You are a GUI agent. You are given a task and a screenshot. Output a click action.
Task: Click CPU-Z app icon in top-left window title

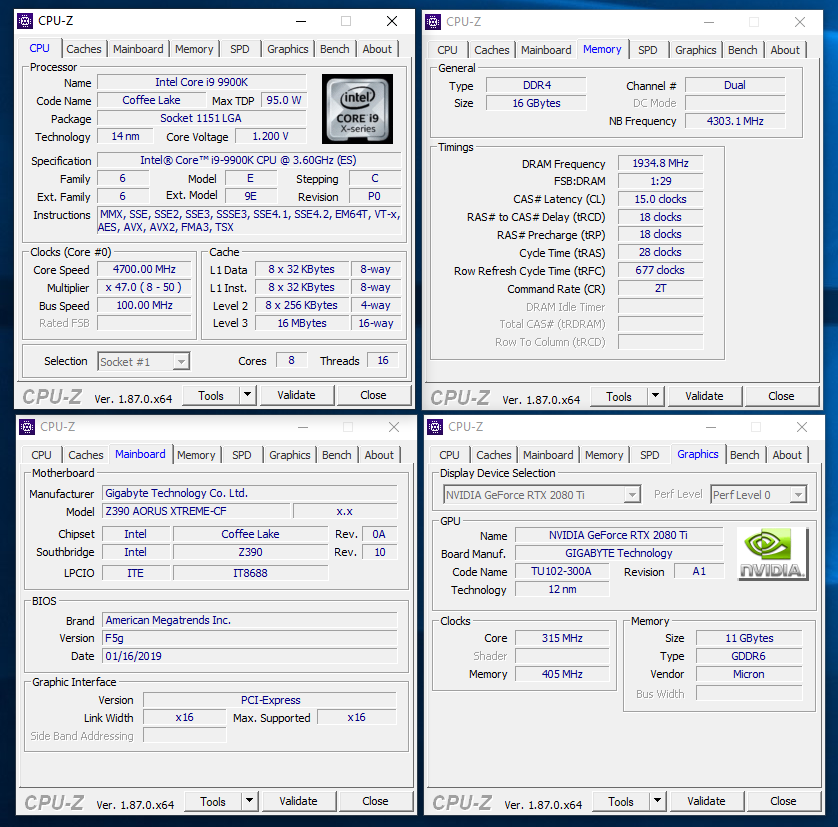coord(25,21)
